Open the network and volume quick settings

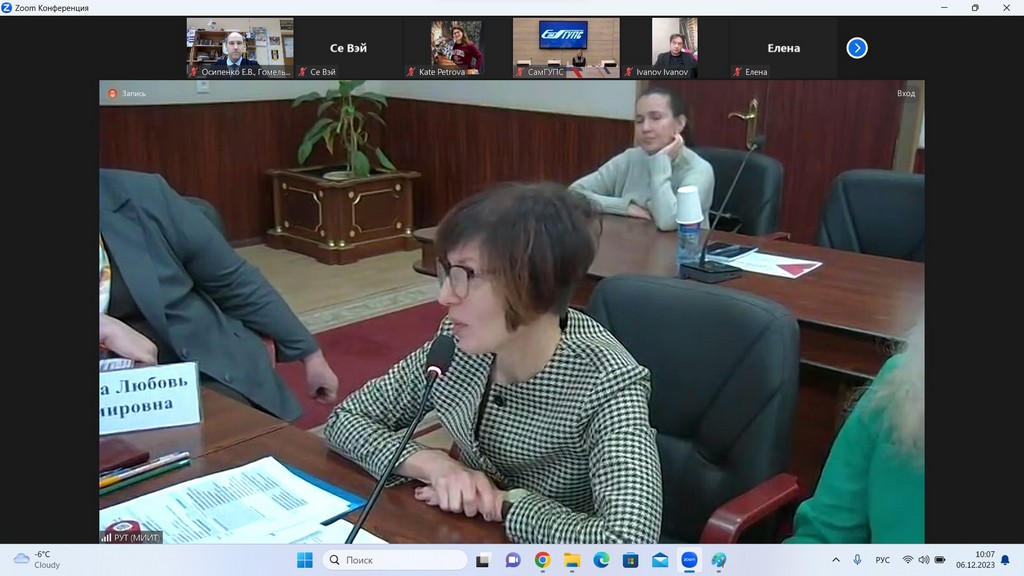[924, 560]
